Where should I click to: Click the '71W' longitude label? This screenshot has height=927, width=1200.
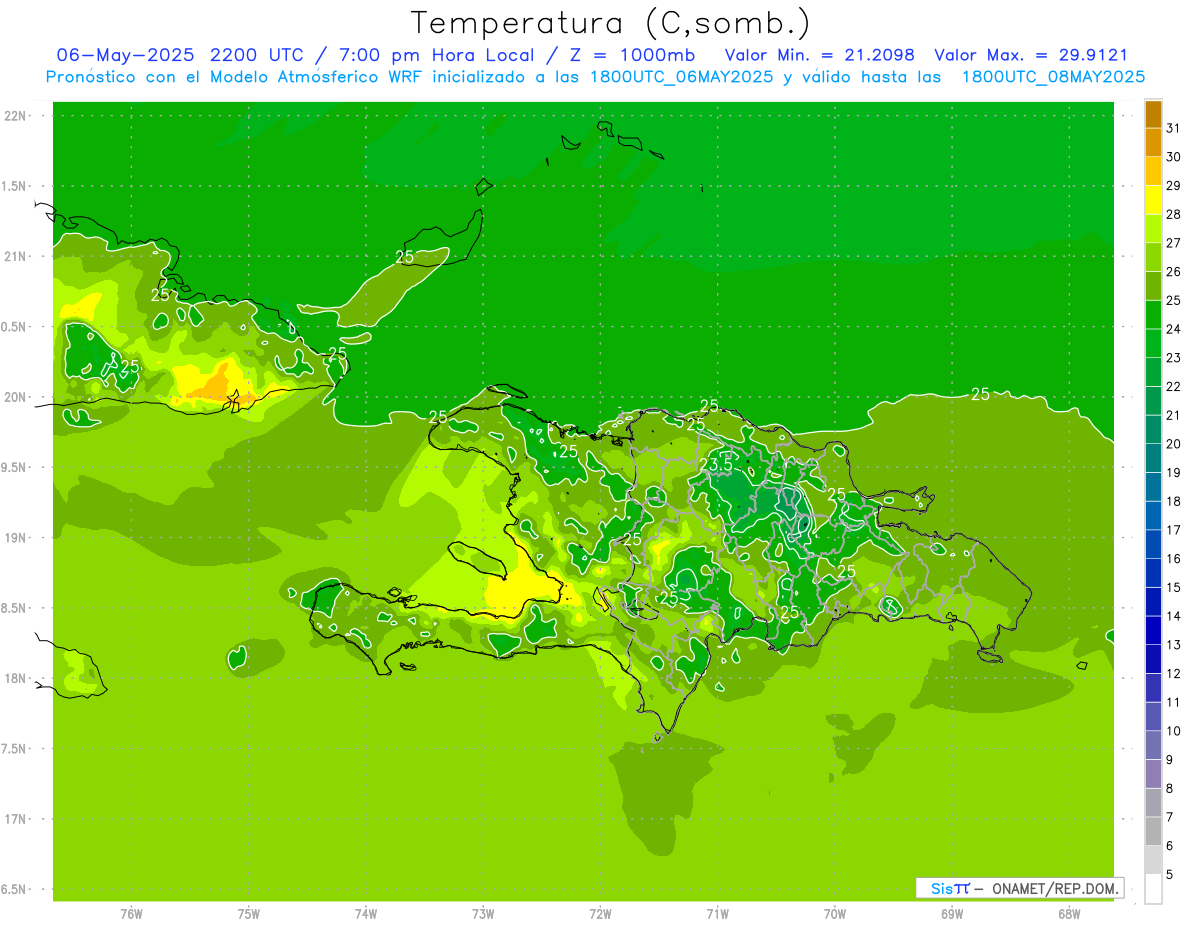coord(717,914)
